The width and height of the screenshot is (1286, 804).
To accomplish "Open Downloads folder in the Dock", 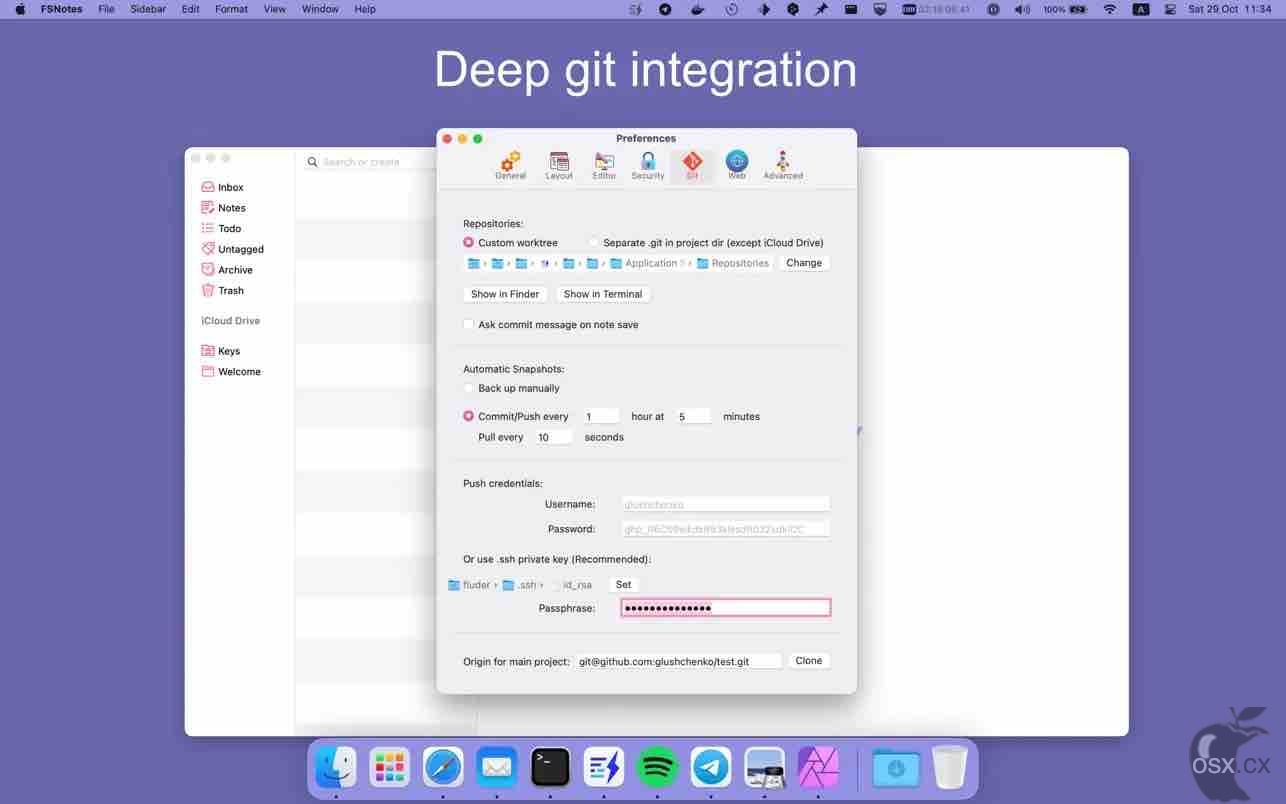I will click(896, 768).
